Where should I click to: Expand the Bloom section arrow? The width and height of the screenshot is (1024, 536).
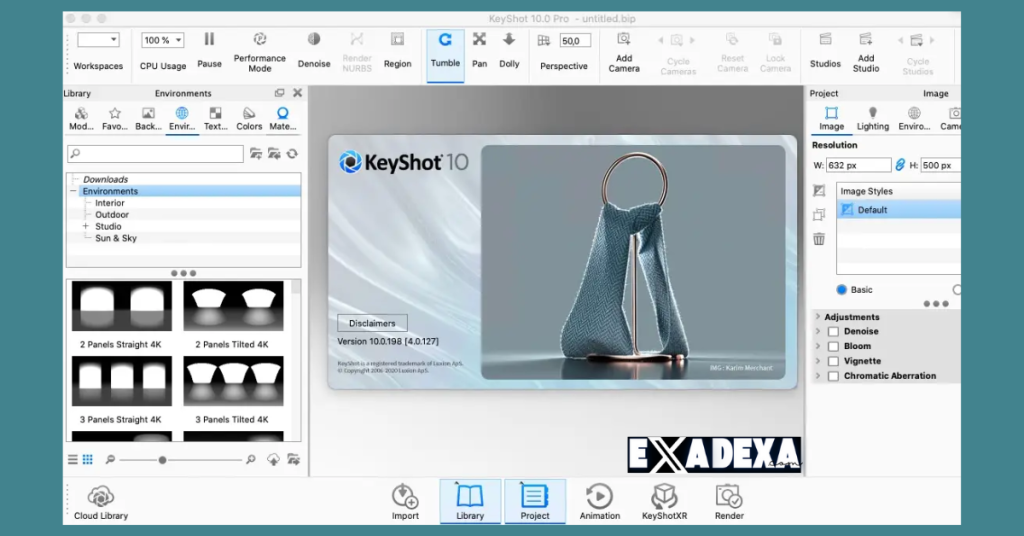pyautogui.click(x=818, y=346)
